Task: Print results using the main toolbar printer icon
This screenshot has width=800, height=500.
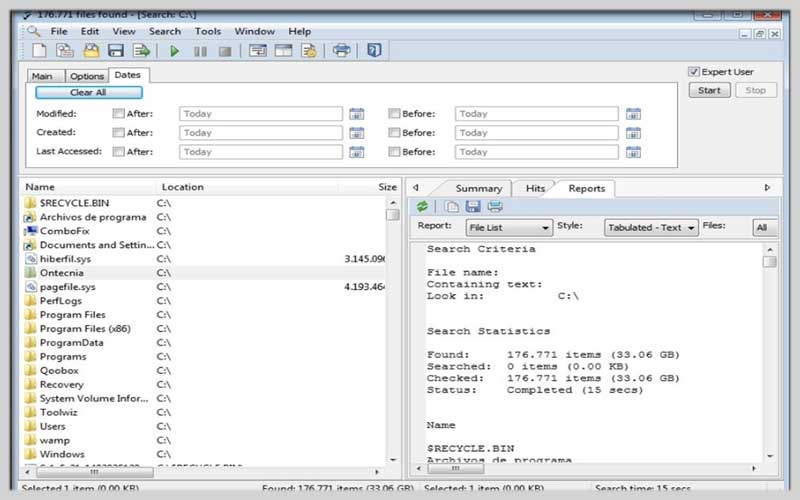Action: tap(341, 51)
